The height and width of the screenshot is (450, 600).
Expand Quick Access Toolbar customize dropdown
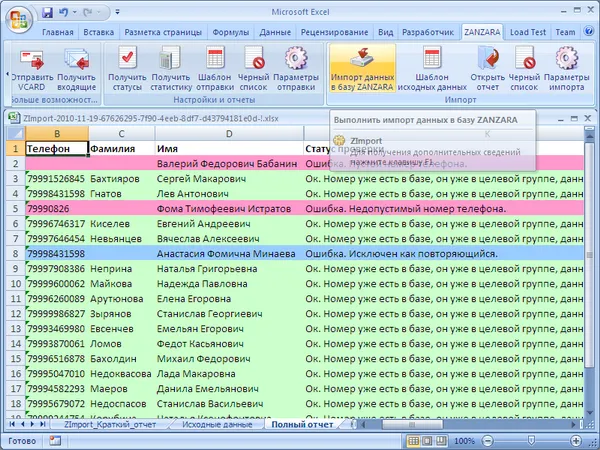[x=117, y=12]
